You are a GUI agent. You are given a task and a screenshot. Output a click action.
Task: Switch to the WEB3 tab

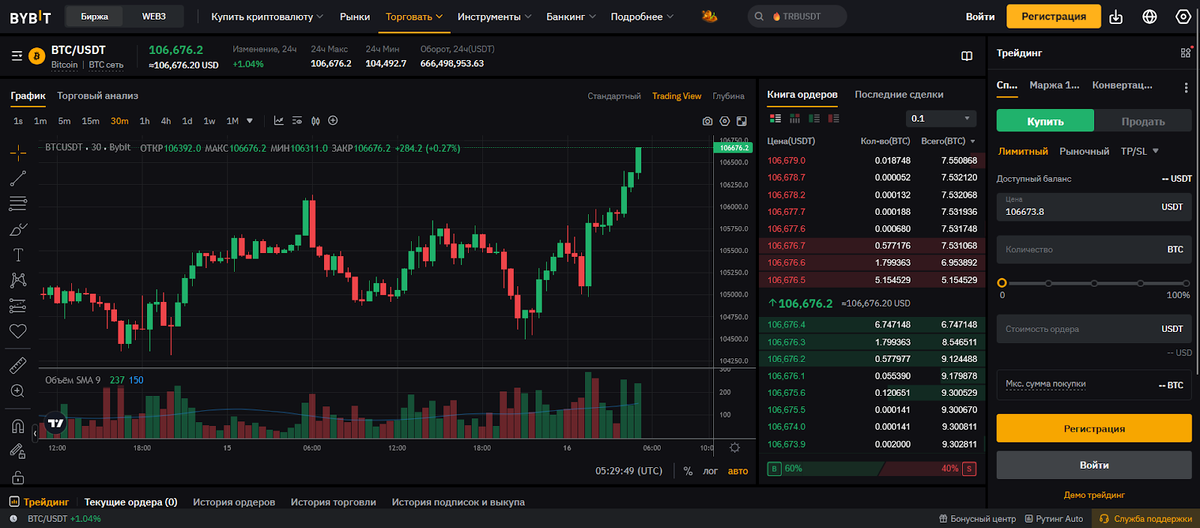point(154,17)
